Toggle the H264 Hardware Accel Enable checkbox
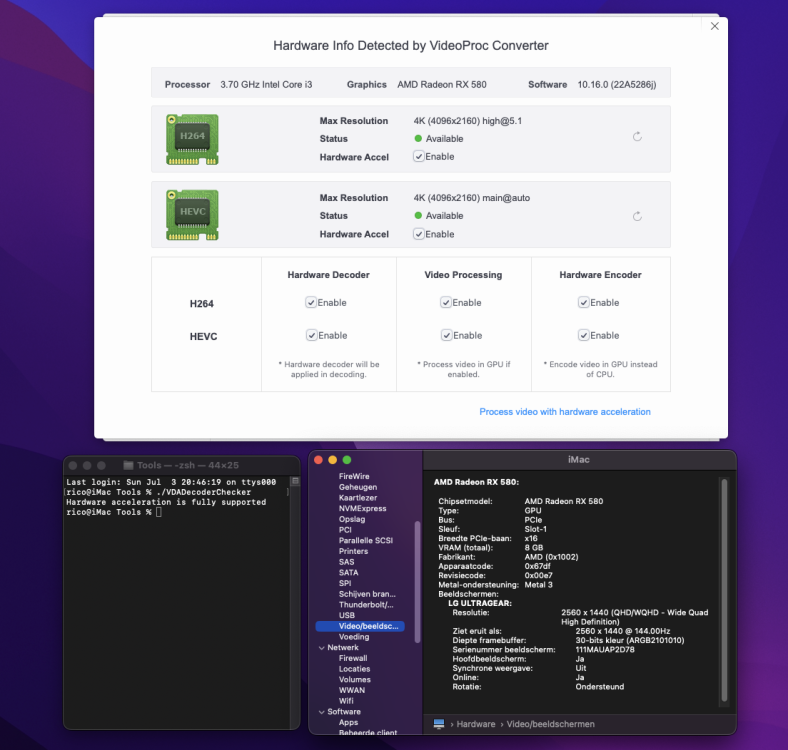The image size is (788, 750). (x=419, y=156)
